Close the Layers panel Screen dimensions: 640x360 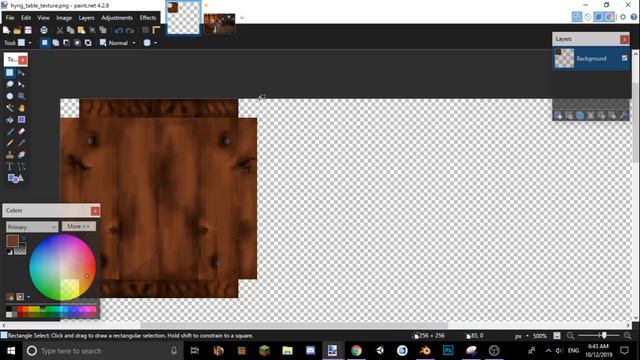(x=624, y=39)
